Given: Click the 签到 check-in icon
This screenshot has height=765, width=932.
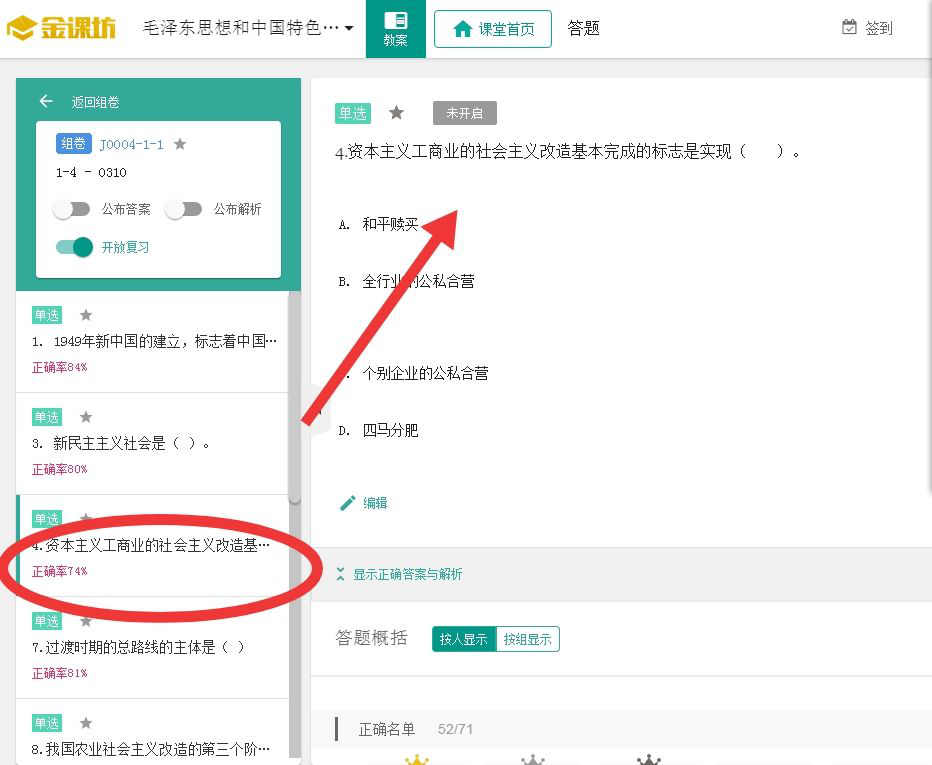Looking at the screenshot, I should pyautogui.click(x=849, y=28).
